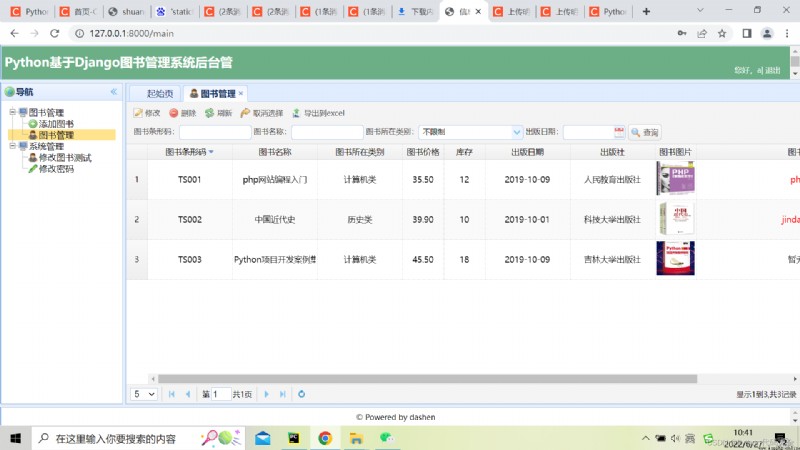Open the Mail app from taskbar
This screenshot has width=800, height=450.
[x=263, y=438]
